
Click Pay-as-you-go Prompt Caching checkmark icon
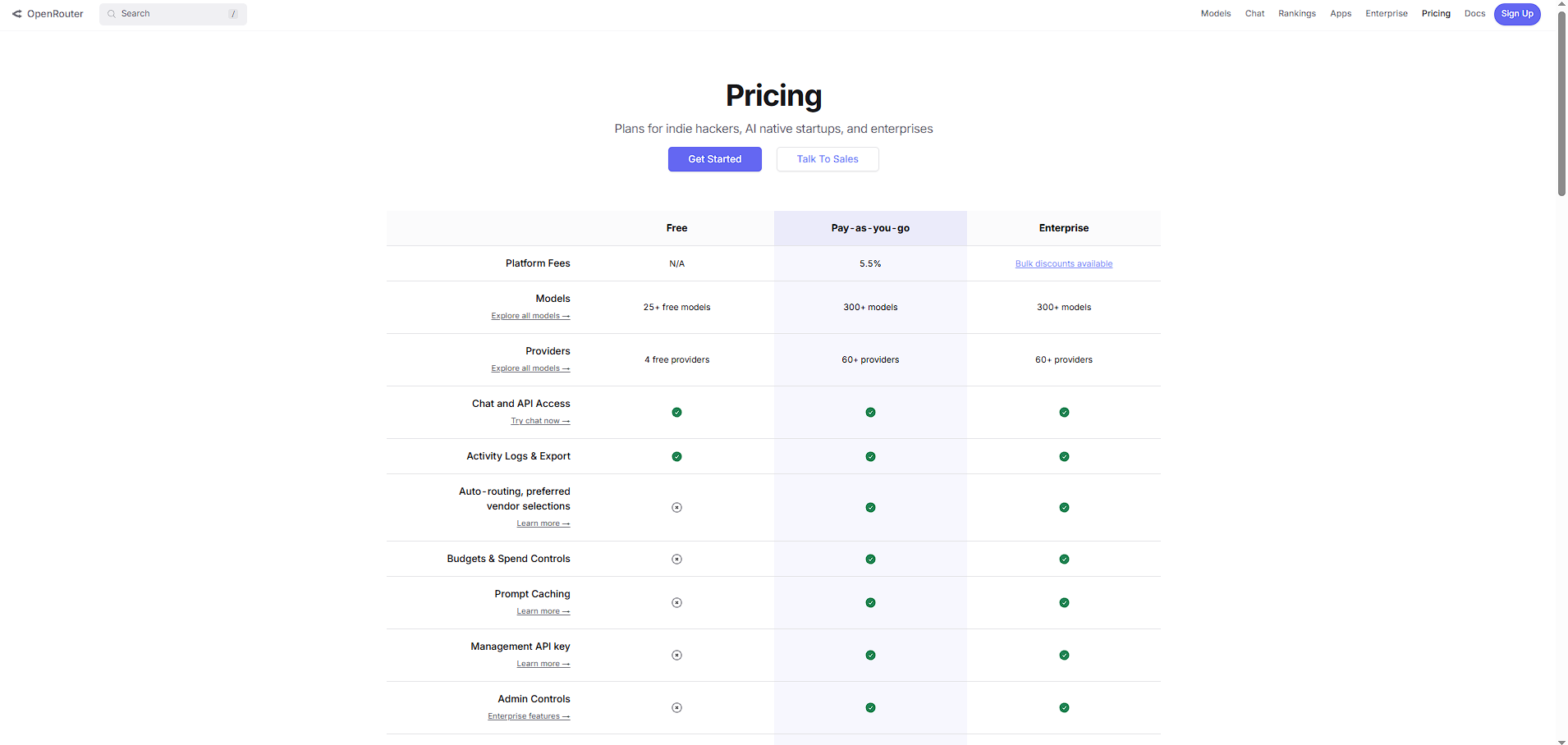point(870,602)
